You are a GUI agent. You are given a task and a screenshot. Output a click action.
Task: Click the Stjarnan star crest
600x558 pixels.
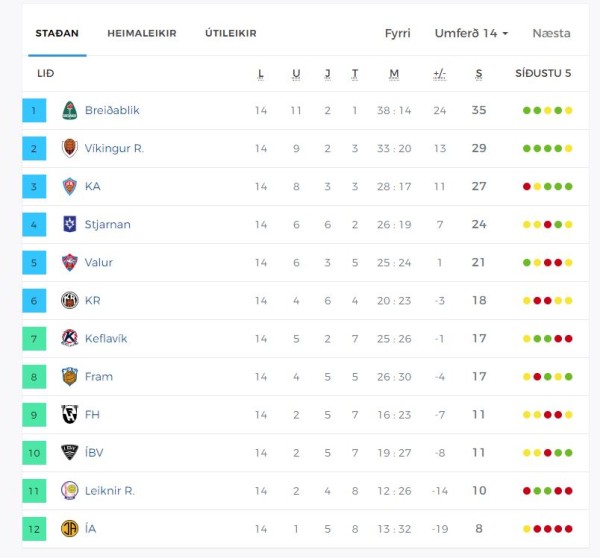(x=70, y=224)
